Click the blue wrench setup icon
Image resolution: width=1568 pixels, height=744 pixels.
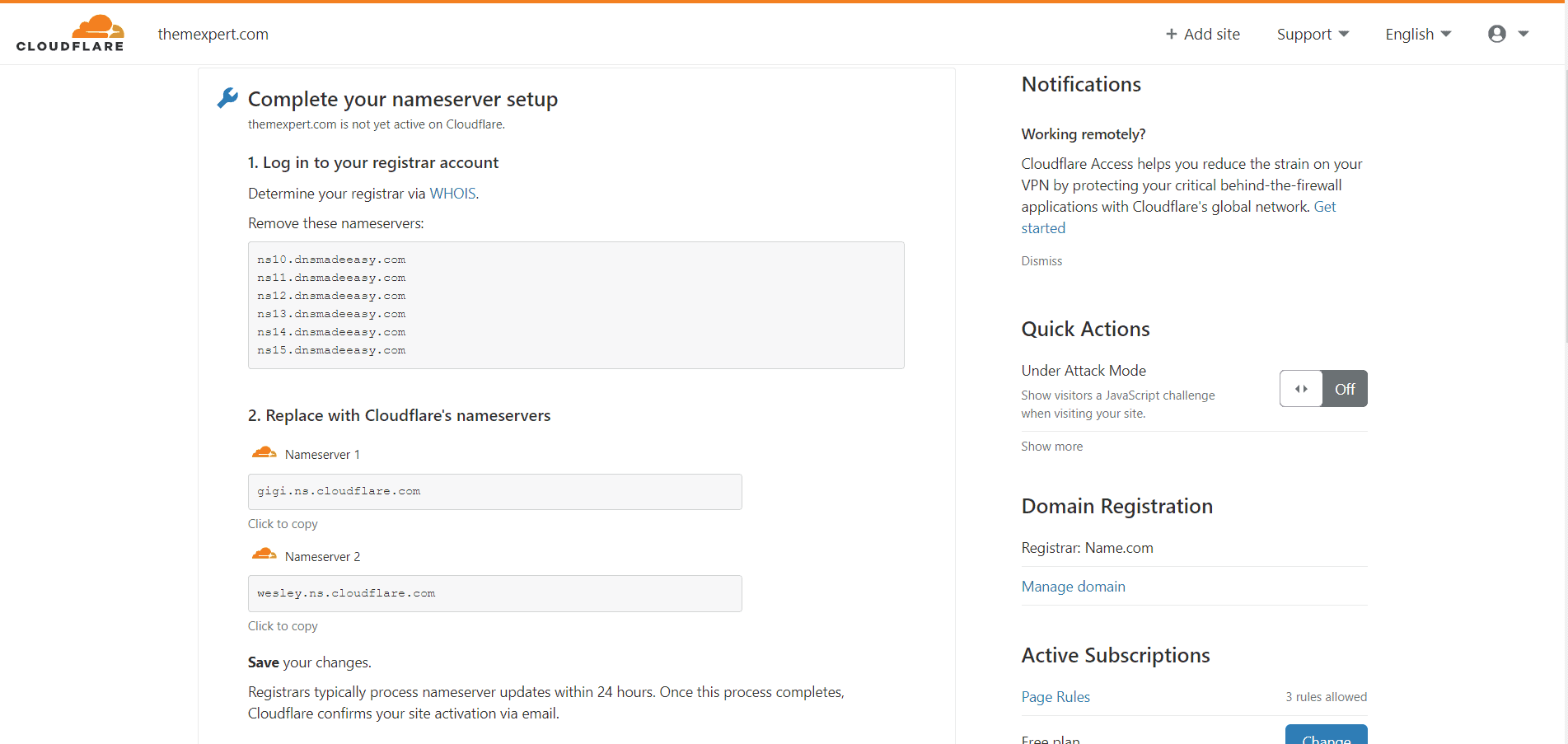227,98
